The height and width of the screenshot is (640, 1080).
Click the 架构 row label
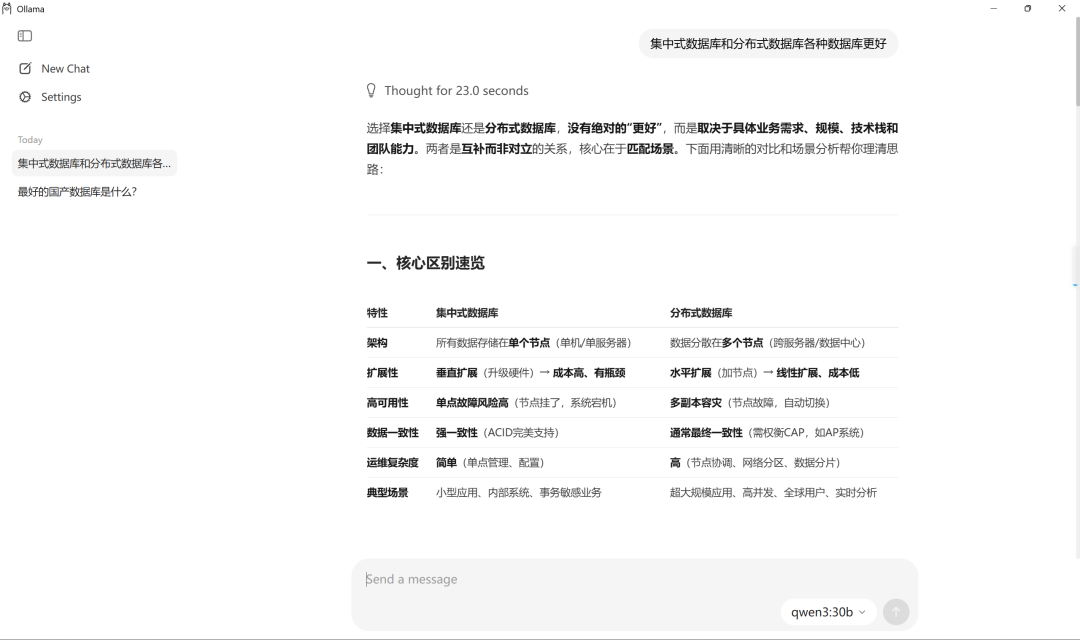coord(377,342)
